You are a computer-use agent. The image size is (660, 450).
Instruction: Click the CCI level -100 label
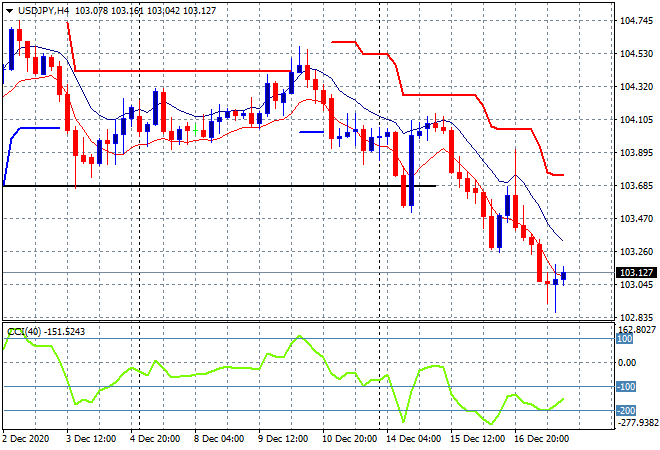626,386
